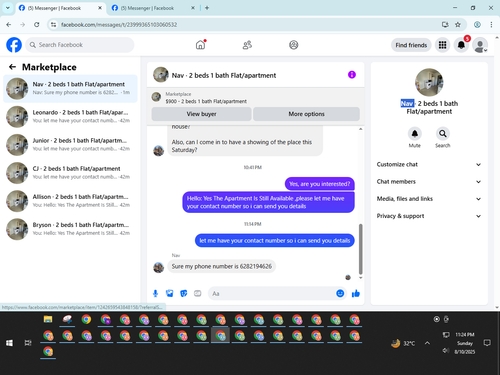Expand Customize chat section
Image resolution: width=500 pixels, height=375 pixels.
click(429, 164)
